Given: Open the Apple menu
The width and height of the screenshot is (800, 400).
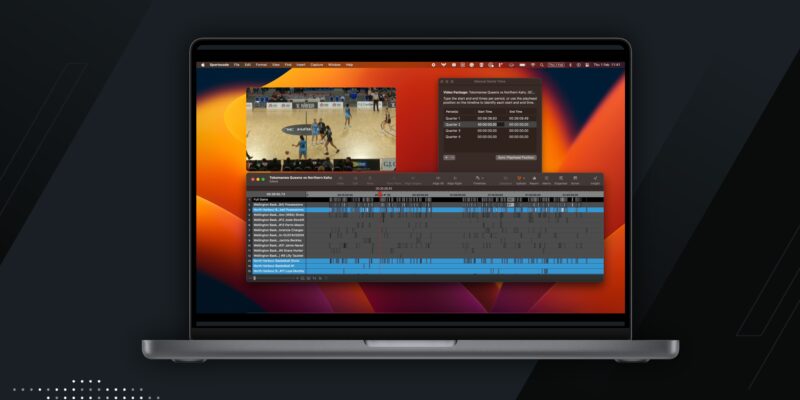Looking at the screenshot, I should point(202,65).
